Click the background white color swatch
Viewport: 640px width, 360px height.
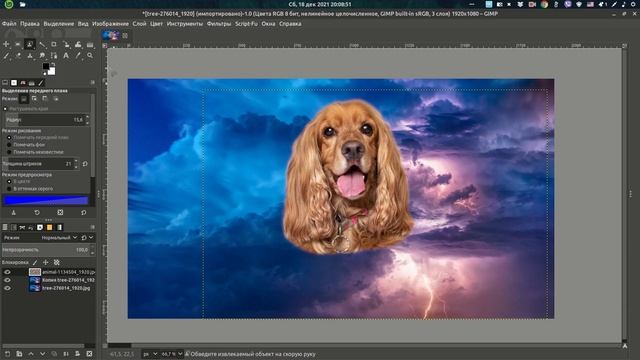coord(51,72)
